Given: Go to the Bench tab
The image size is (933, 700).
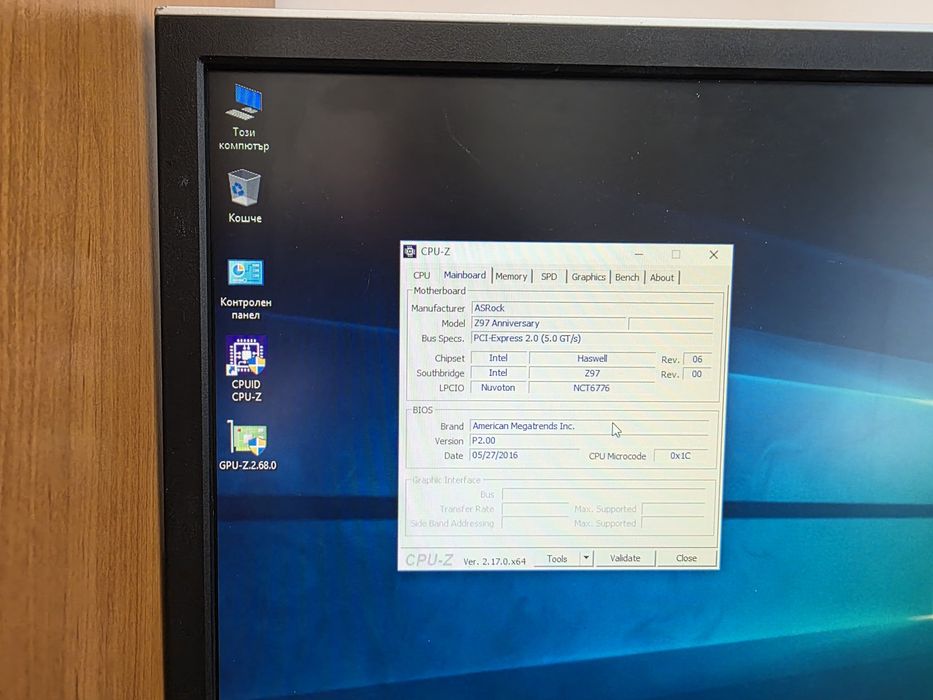Looking at the screenshot, I should coord(627,277).
